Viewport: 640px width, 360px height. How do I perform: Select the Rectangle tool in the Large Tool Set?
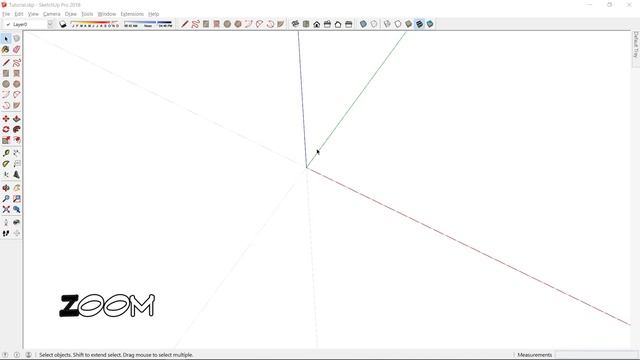[x=6, y=73]
